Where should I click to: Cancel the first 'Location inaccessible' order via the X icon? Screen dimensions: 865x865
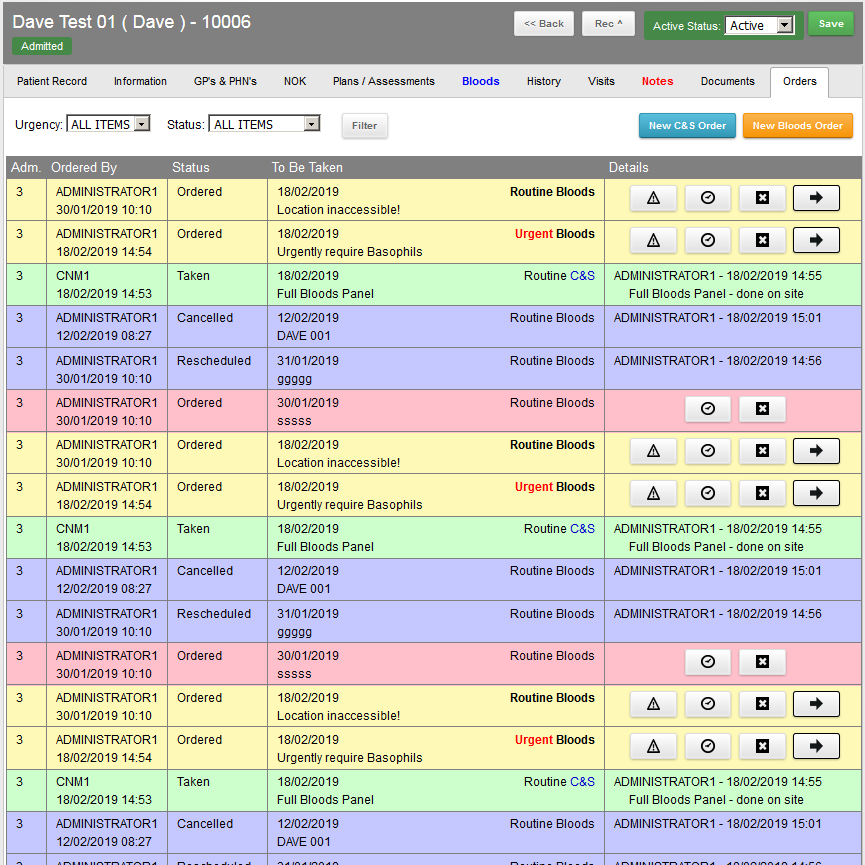click(763, 197)
